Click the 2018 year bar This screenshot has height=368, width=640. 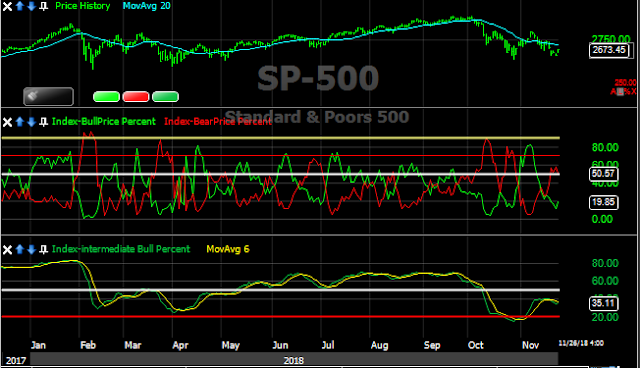point(294,360)
